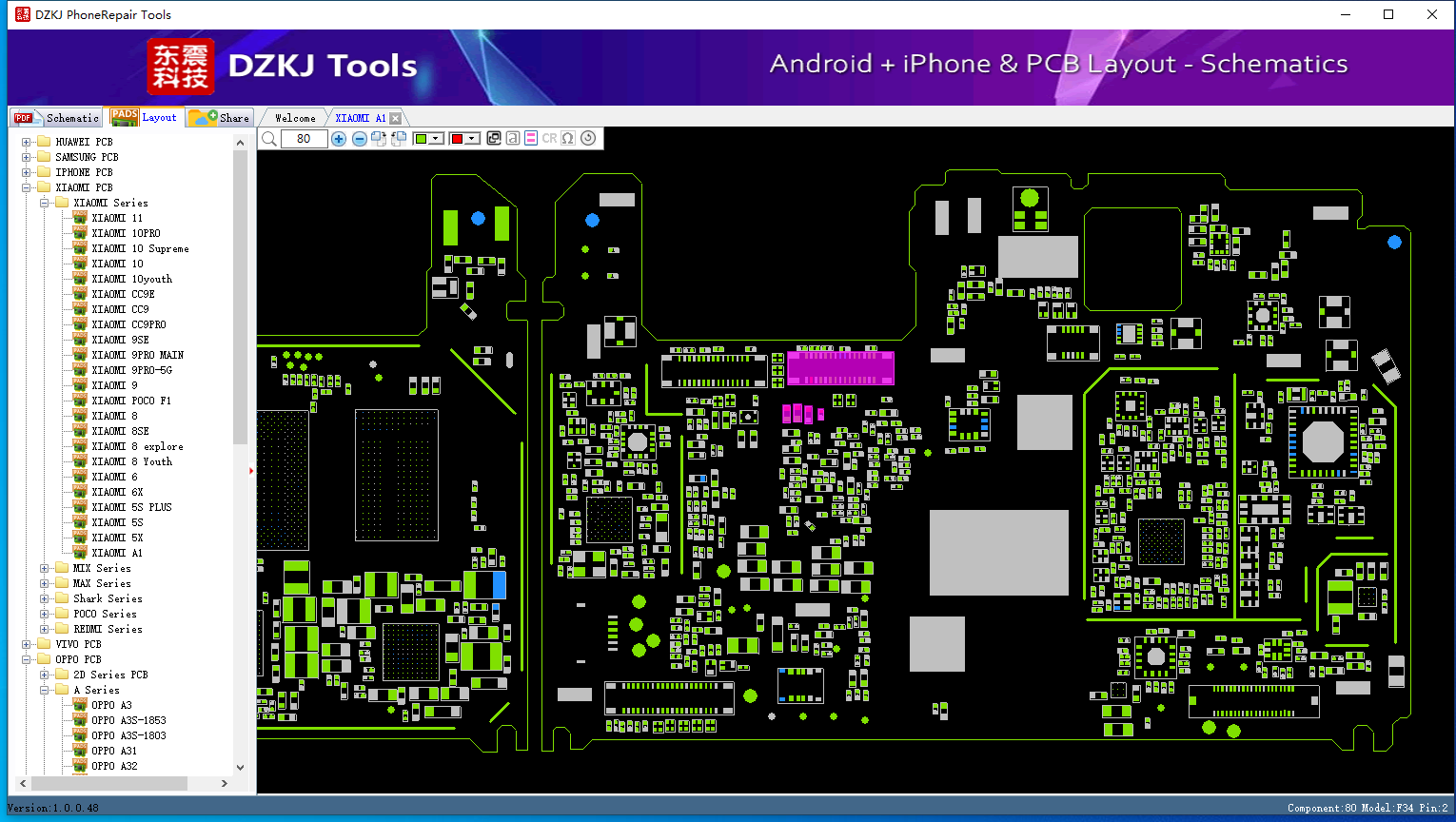Select XIAOMI 9PRO MAIN layout
This screenshot has width=1456, height=822.
click(138, 355)
